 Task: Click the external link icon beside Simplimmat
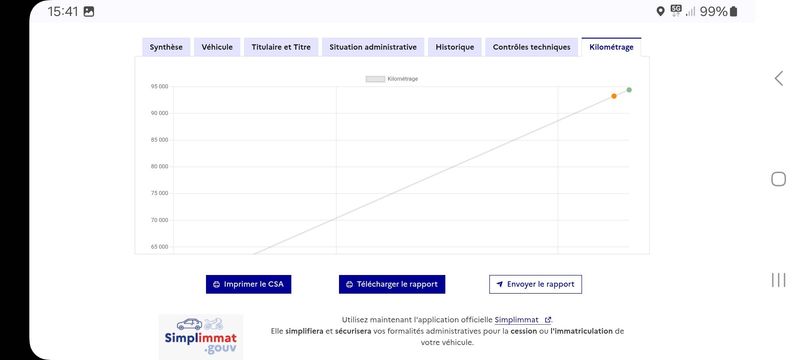point(548,320)
